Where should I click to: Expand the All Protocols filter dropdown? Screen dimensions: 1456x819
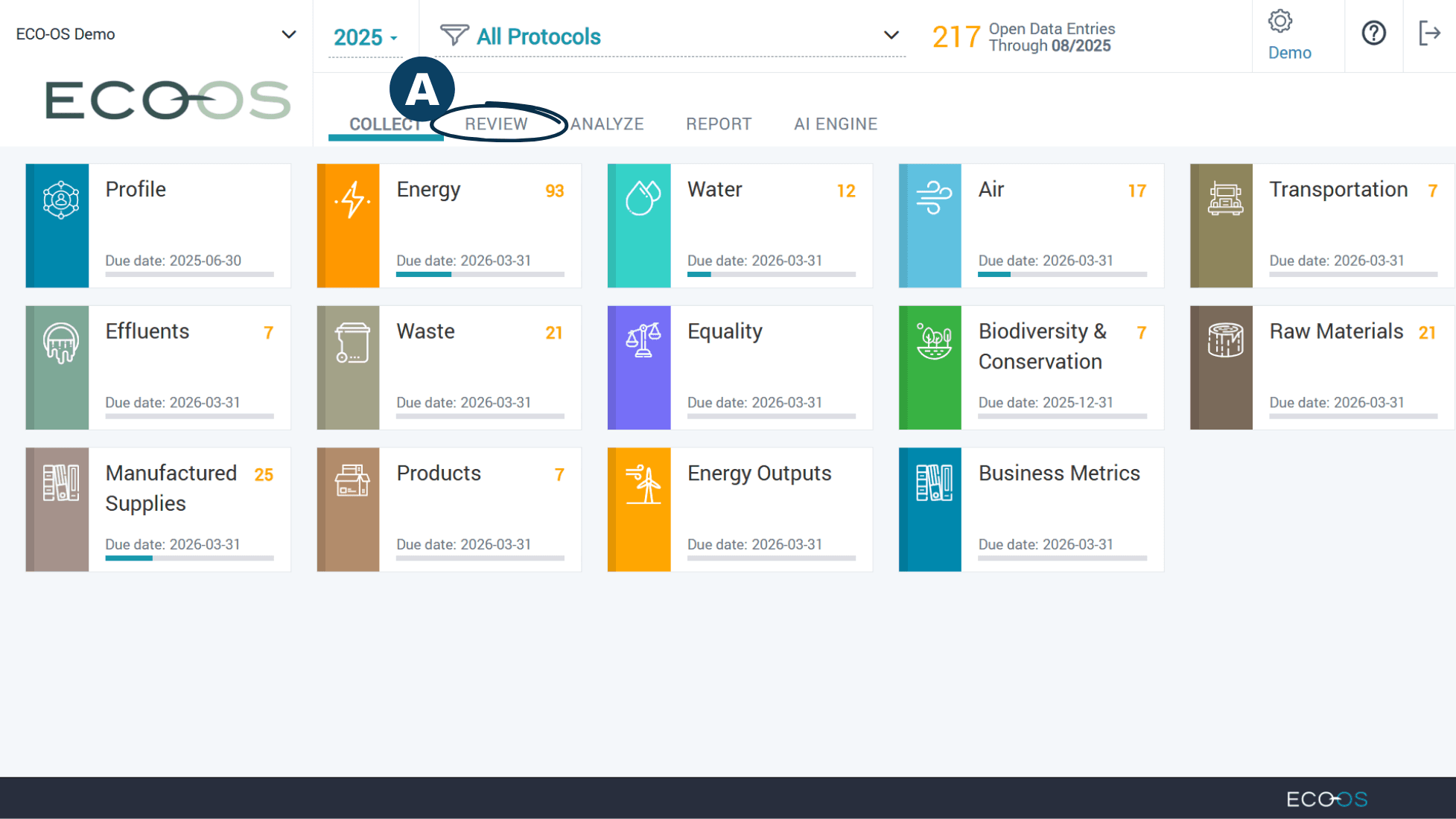click(x=891, y=36)
